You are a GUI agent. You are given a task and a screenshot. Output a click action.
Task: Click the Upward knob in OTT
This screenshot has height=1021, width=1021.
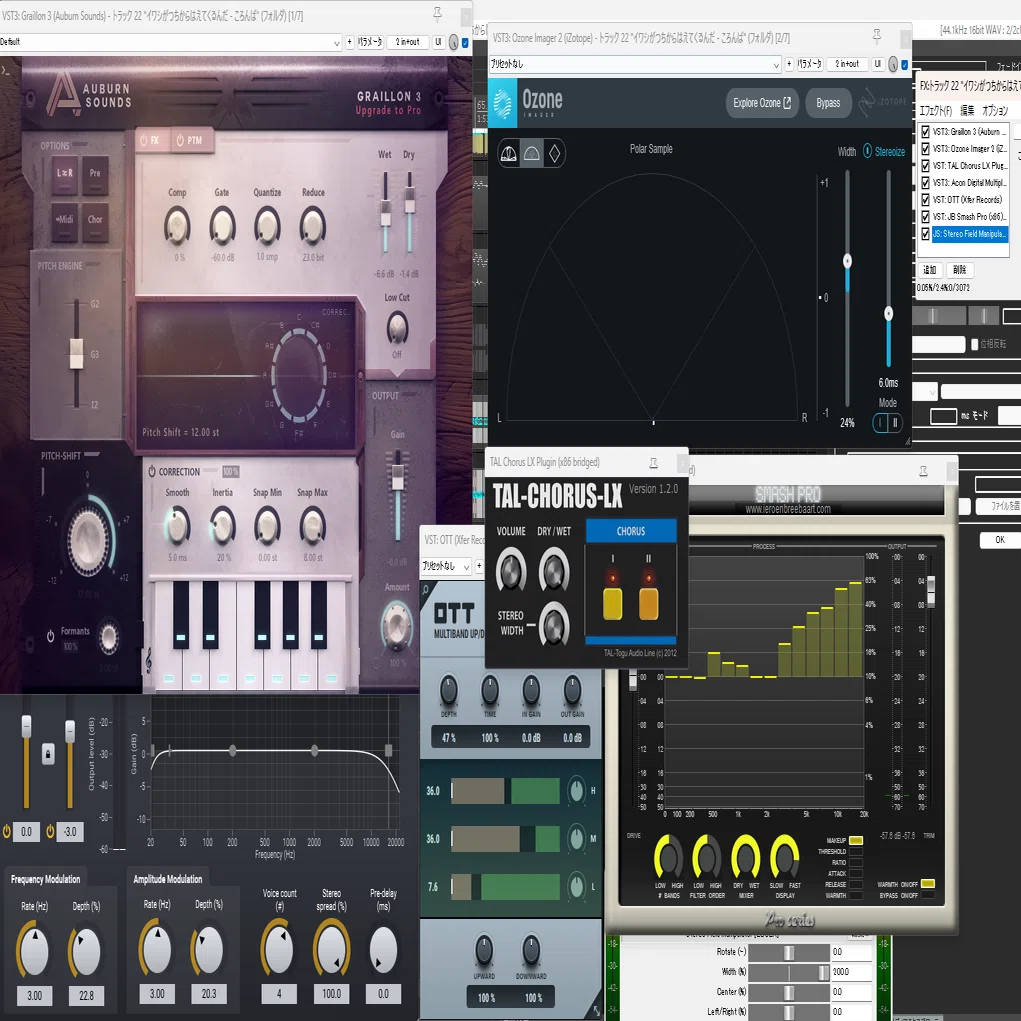[484, 951]
